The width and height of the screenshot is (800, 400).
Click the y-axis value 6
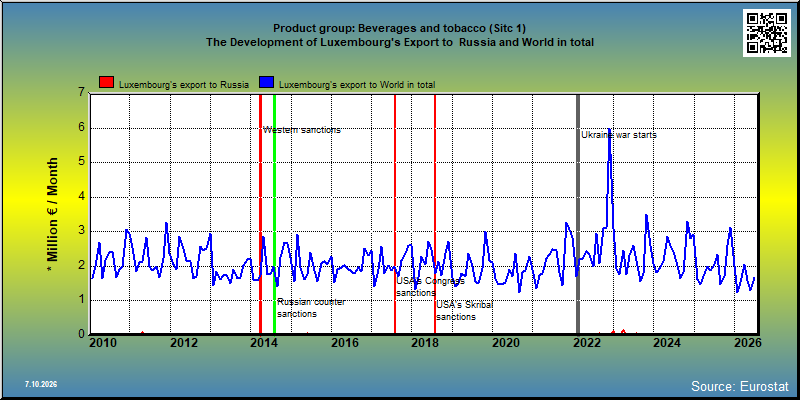[82, 128]
